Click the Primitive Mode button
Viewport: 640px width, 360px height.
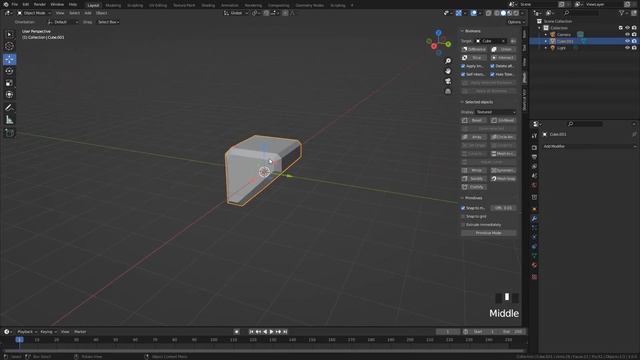(489, 233)
